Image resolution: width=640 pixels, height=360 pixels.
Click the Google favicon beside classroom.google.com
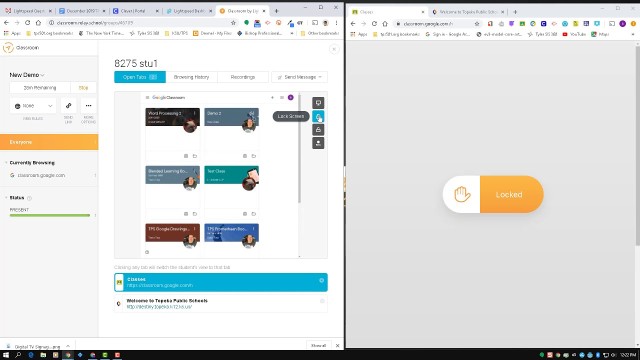(x=12, y=175)
